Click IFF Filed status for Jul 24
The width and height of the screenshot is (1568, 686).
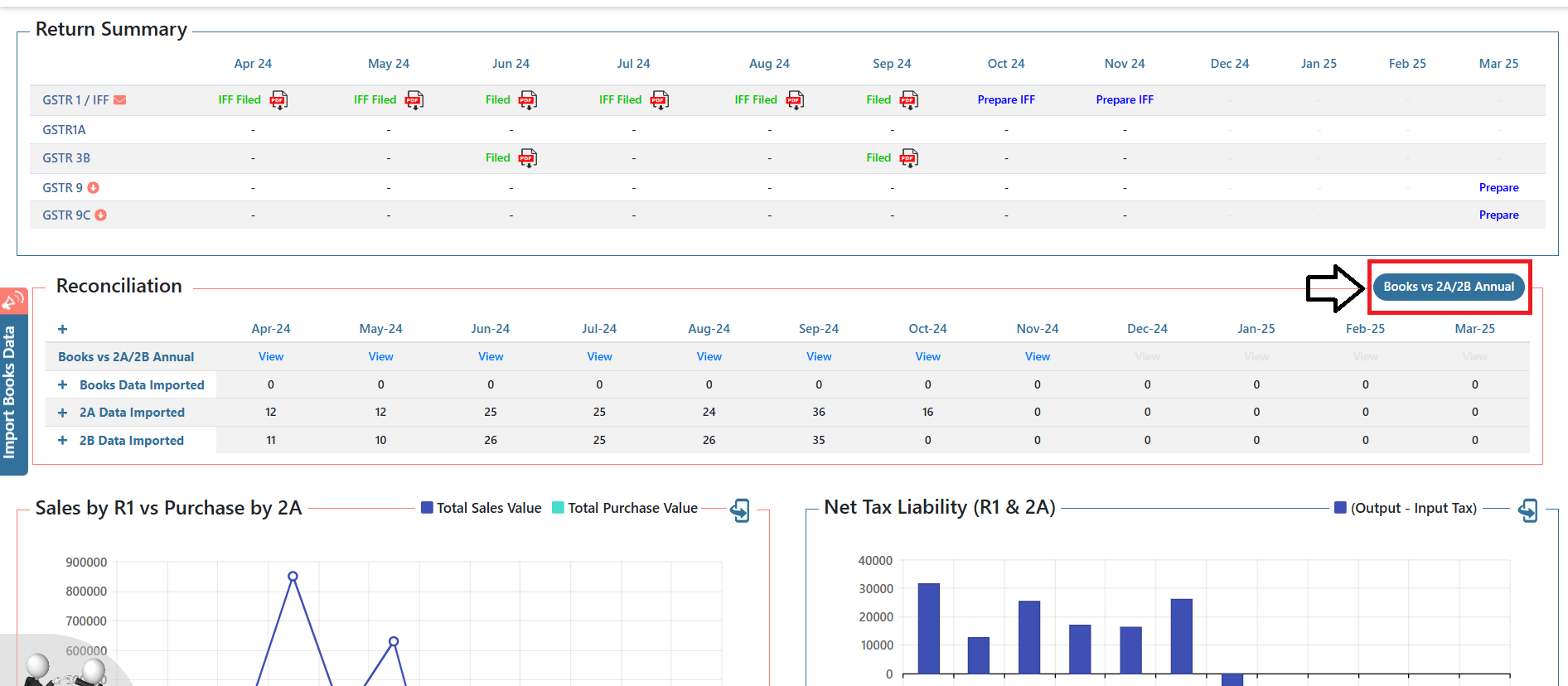[620, 100]
